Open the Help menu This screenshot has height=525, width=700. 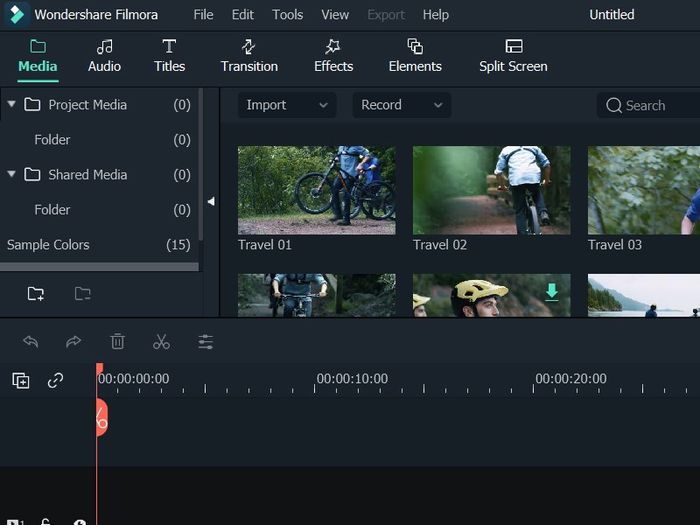point(436,15)
